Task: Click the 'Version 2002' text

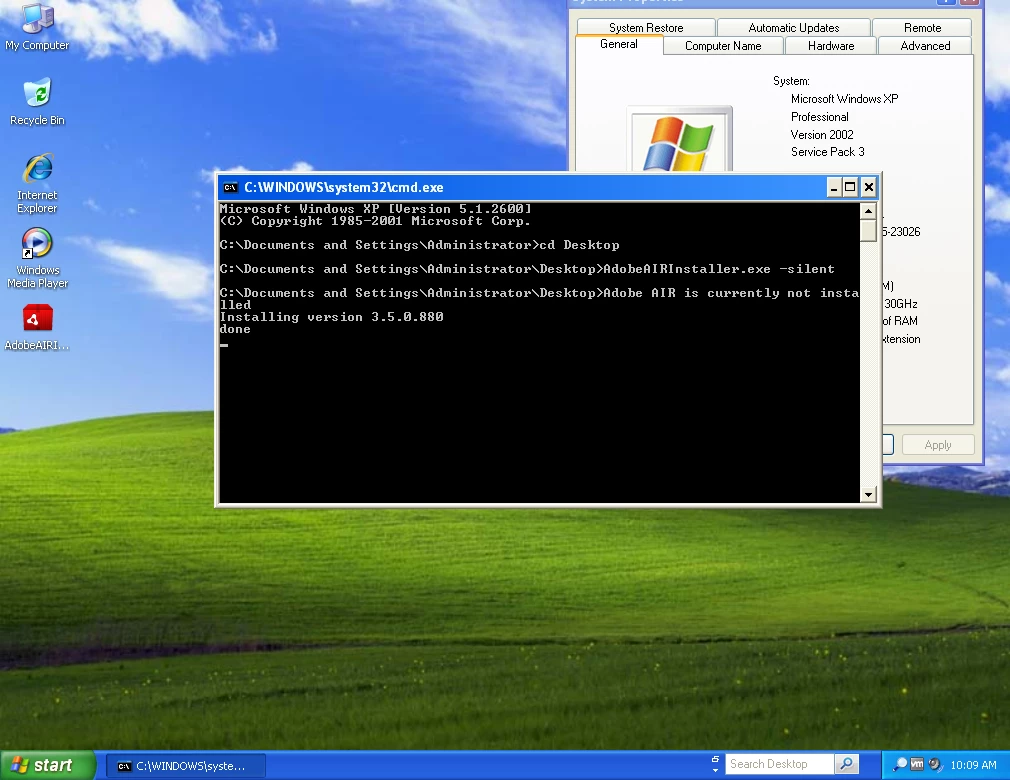Action: (x=822, y=135)
